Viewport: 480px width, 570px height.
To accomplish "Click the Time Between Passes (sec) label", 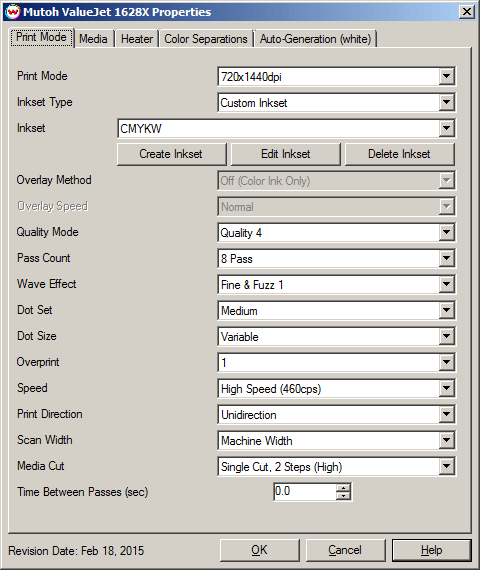I will tap(83, 492).
